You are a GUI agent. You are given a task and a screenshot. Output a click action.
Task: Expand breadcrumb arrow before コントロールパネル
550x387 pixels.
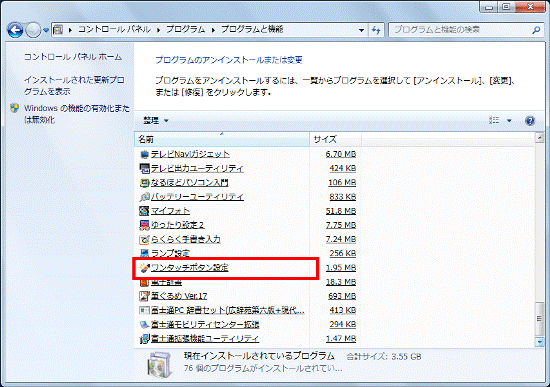(70, 30)
